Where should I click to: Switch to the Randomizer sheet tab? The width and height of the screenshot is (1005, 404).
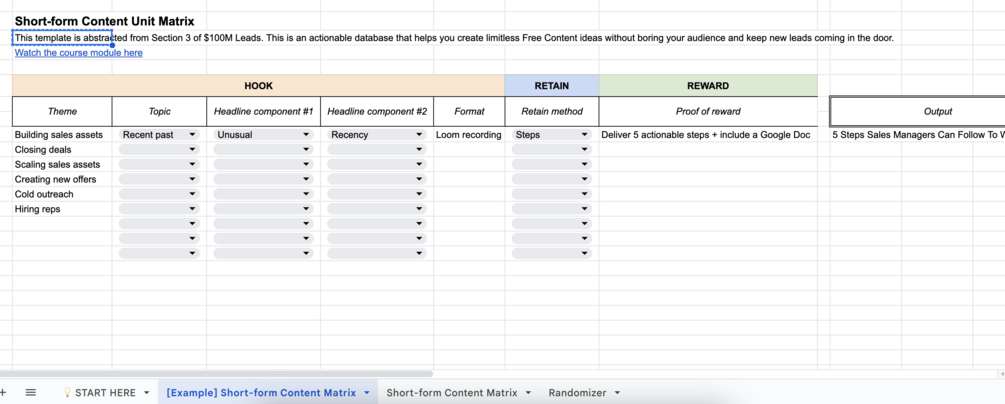click(x=577, y=393)
